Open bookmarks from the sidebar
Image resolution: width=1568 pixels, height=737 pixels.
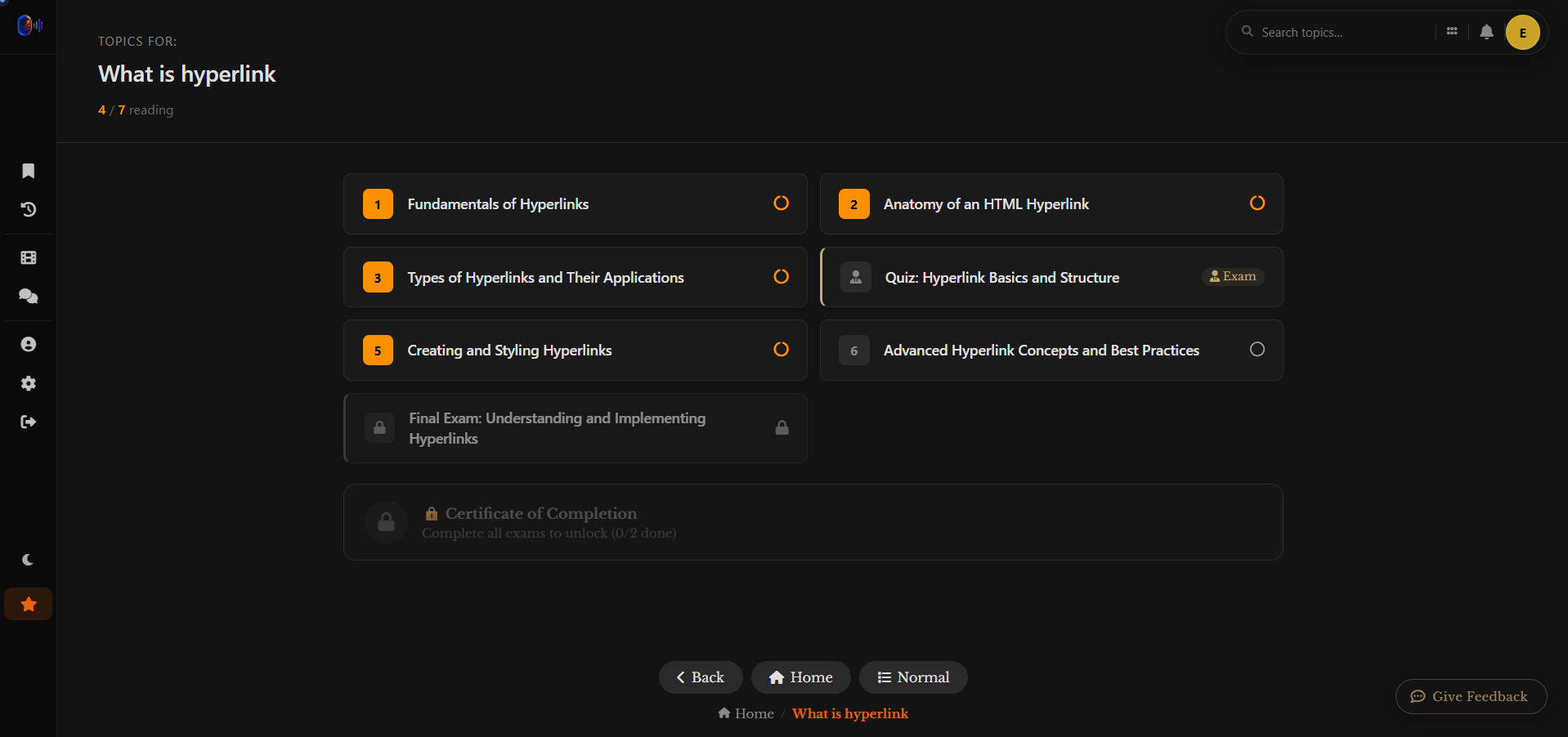click(x=29, y=171)
